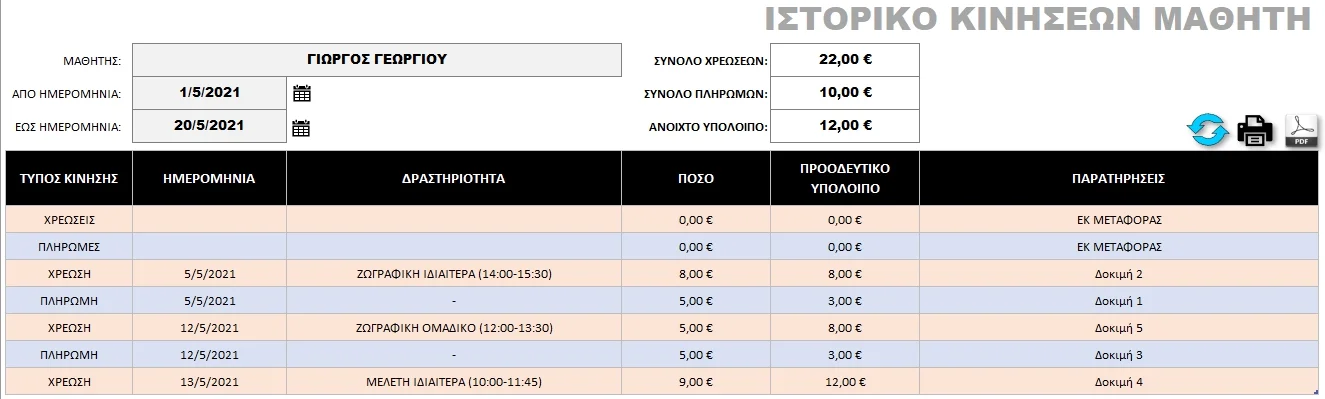Viewport: 1325px width, 399px height.
Task: Export report with the PDF icon
Action: (1300, 131)
